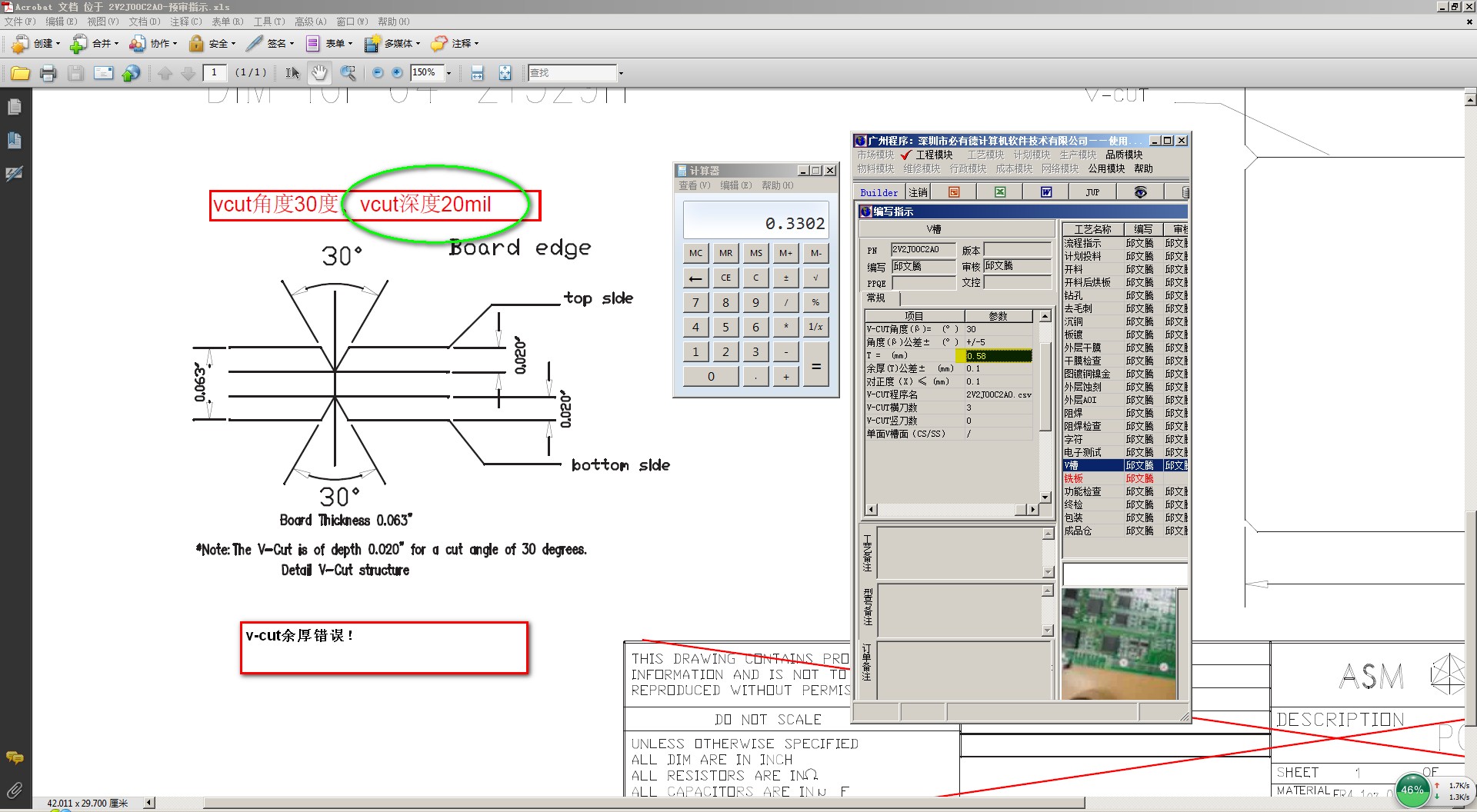Open the Pages panel in left sidebar

point(14,108)
